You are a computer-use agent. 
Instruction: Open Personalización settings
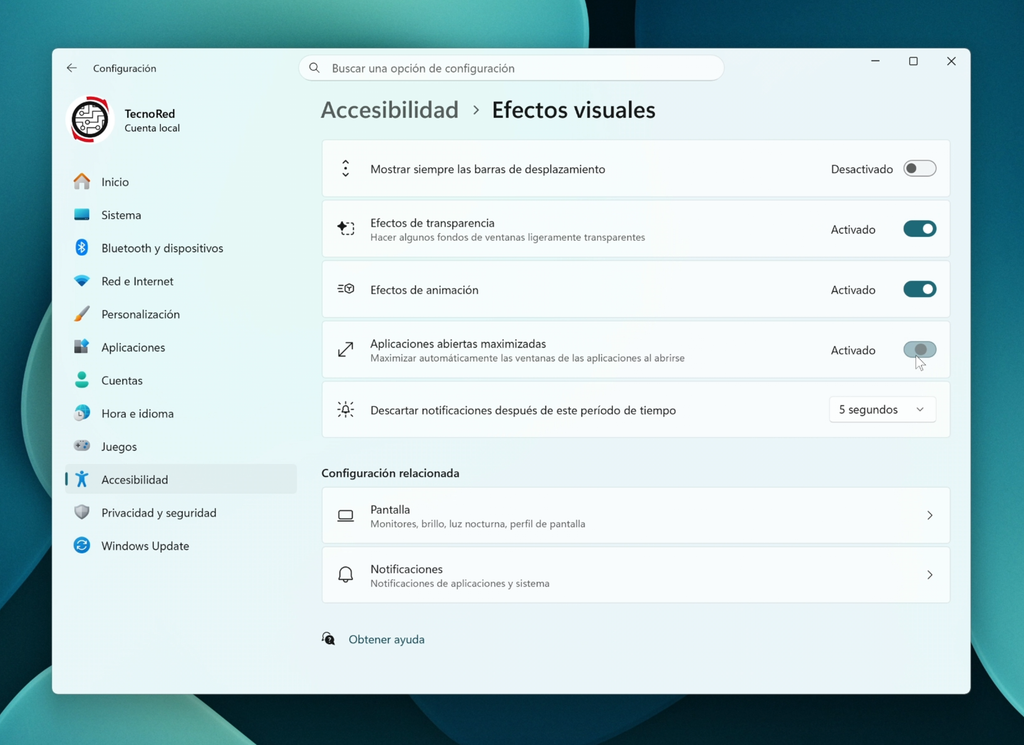pyautogui.click(x=181, y=314)
